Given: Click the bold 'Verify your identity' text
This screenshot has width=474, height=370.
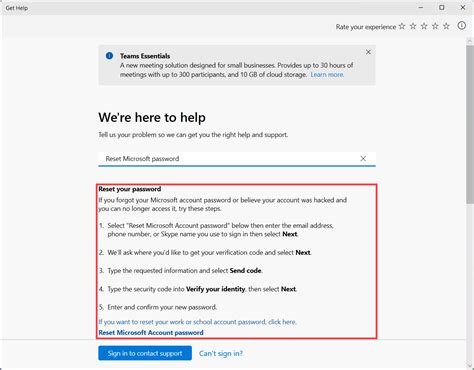Looking at the screenshot, I should click(215, 289).
